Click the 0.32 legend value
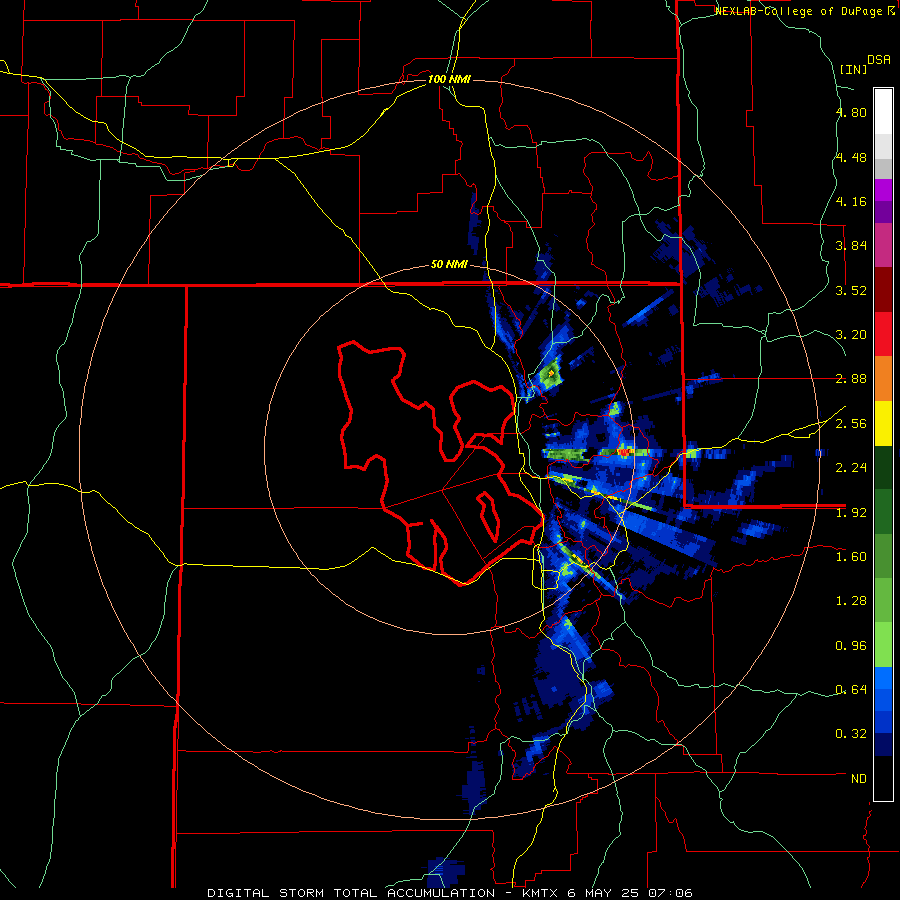The height and width of the screenshot is (900, 900). pos(851,734)
